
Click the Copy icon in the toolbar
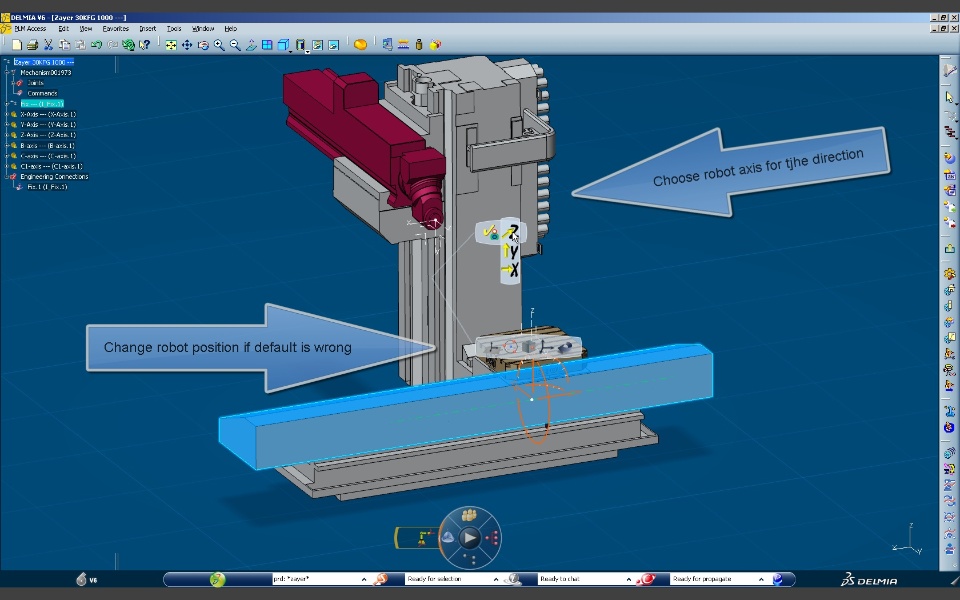pos(64,45)
